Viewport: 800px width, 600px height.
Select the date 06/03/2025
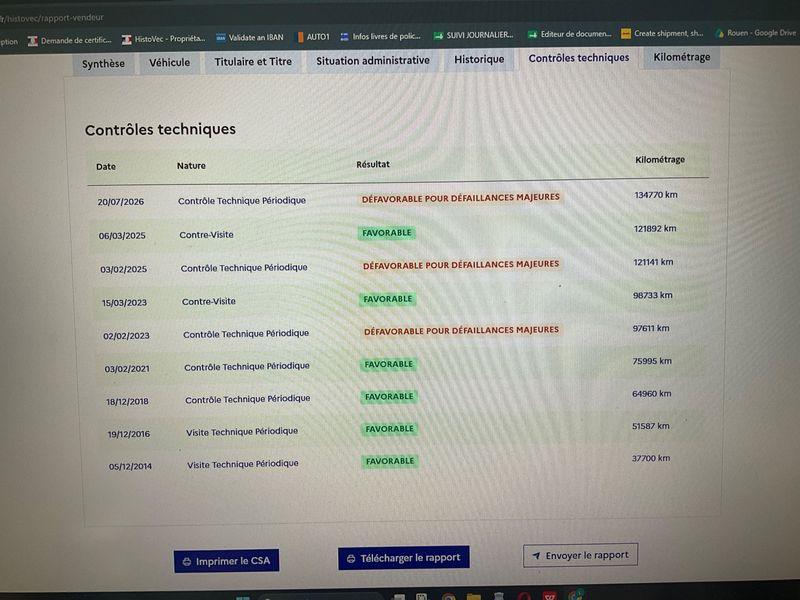(122, 236)
